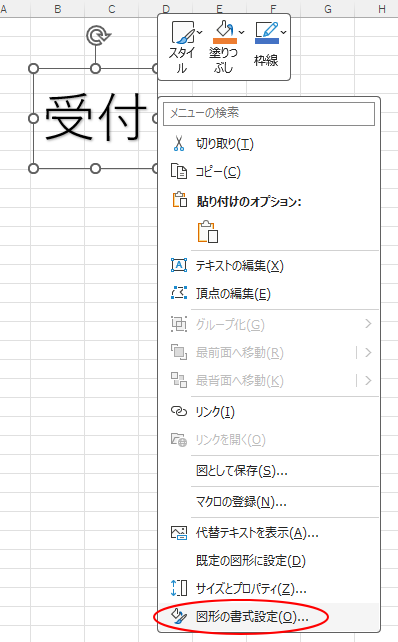Open the Style dropdown arrow

point(200,32)
